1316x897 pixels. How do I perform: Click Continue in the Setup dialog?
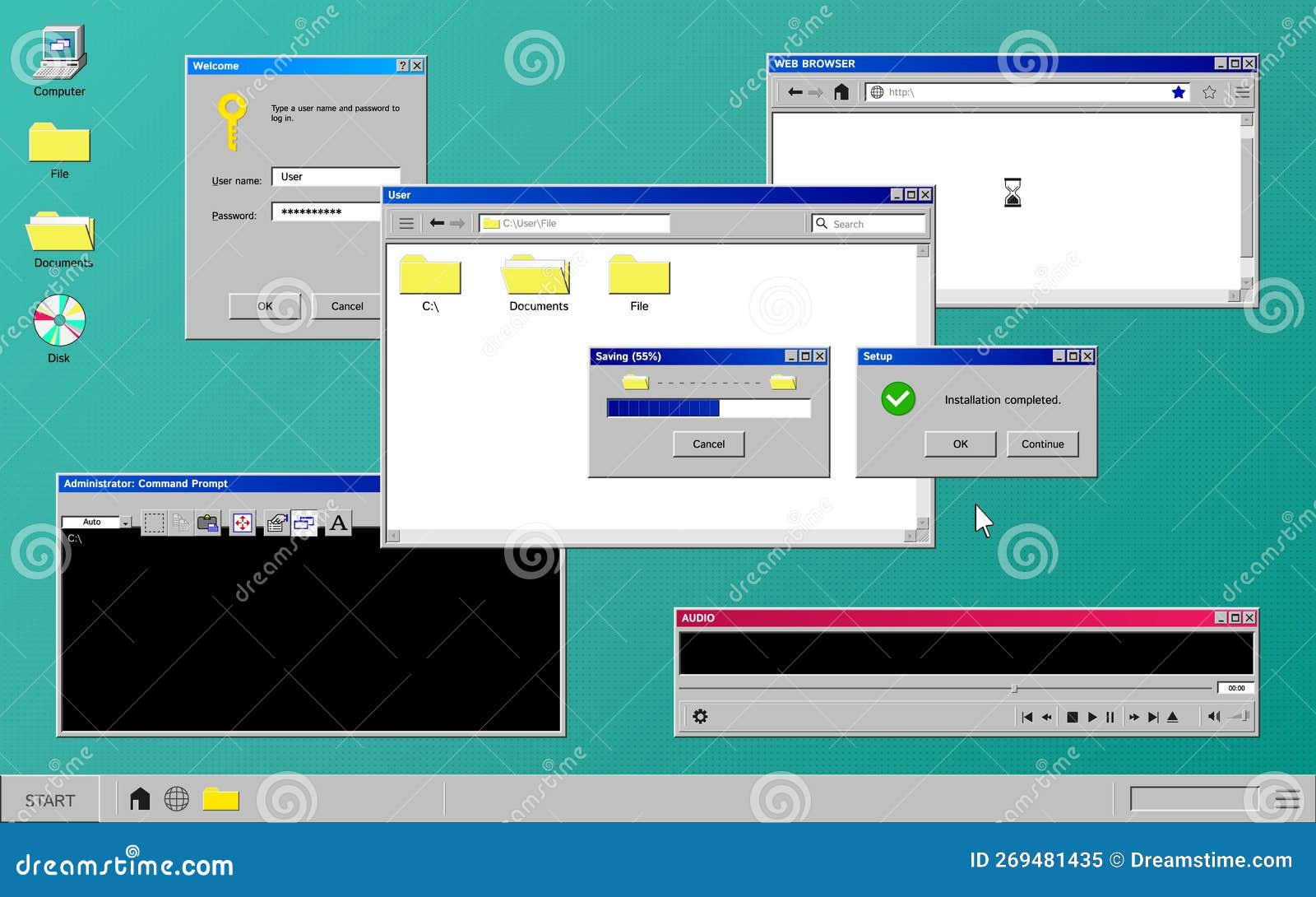pos(1043,444)
